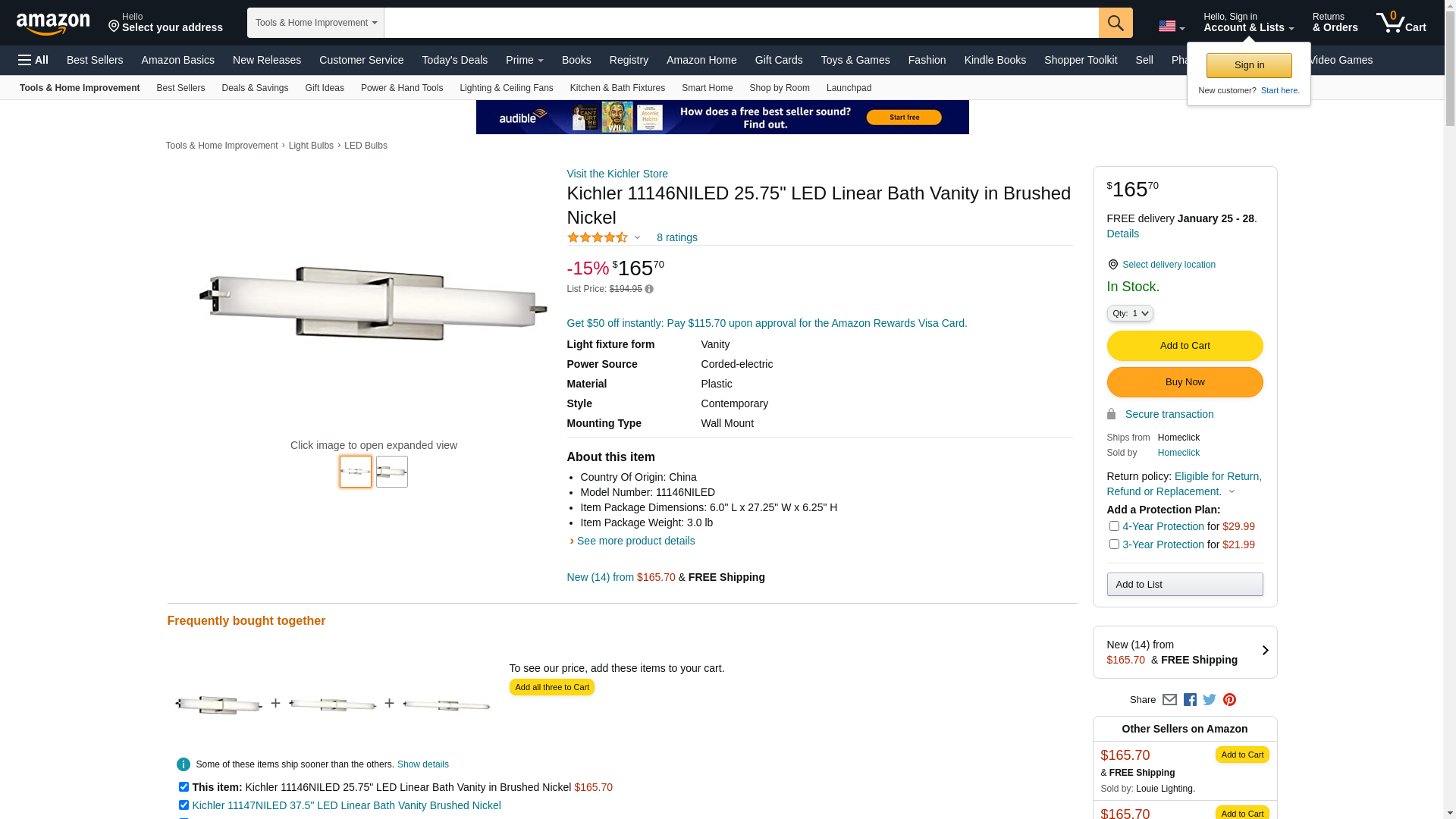Click the Add to Cart button

point(1185,346)
